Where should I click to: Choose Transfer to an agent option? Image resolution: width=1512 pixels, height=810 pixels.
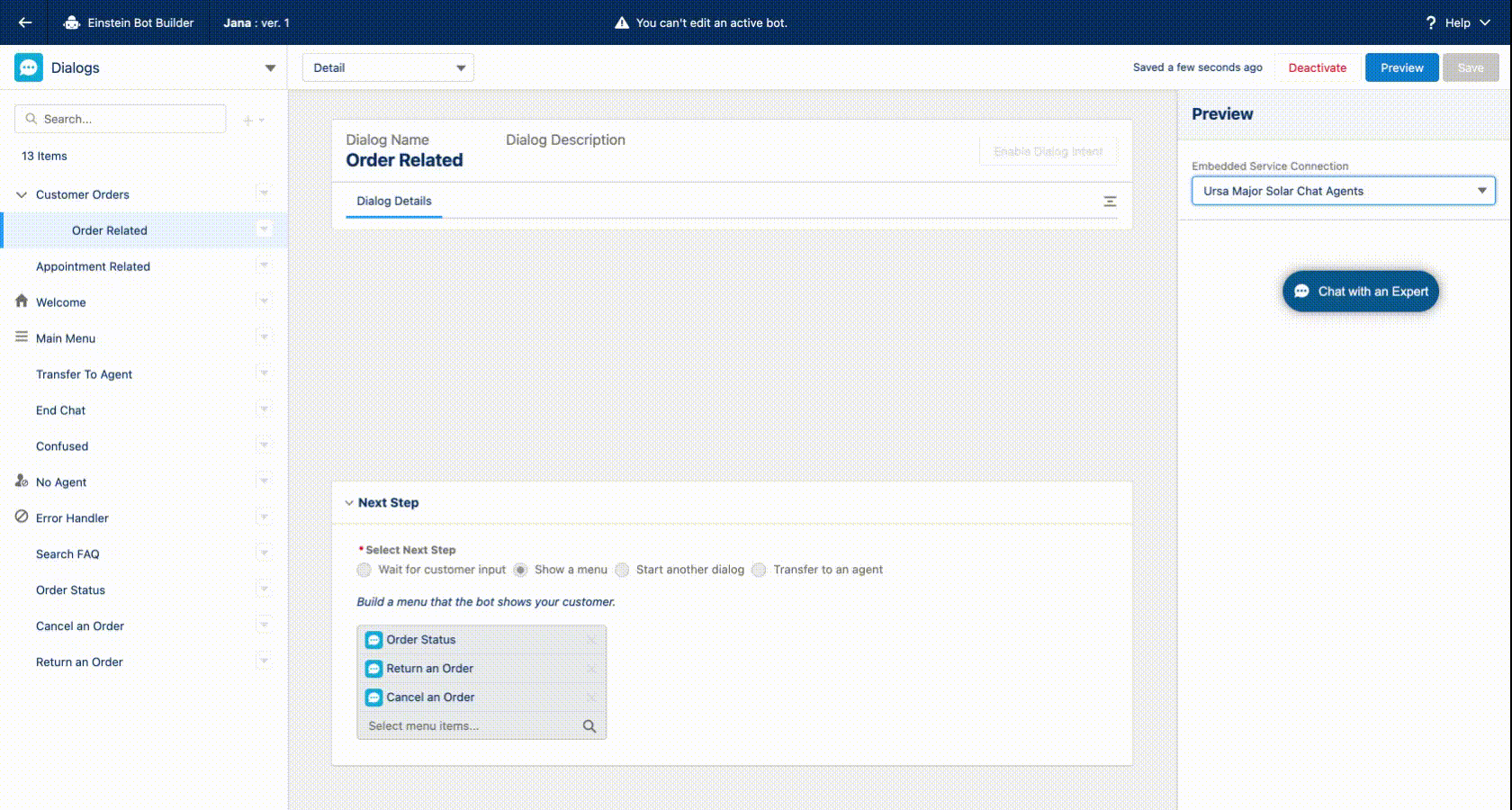tap(760, 570)
